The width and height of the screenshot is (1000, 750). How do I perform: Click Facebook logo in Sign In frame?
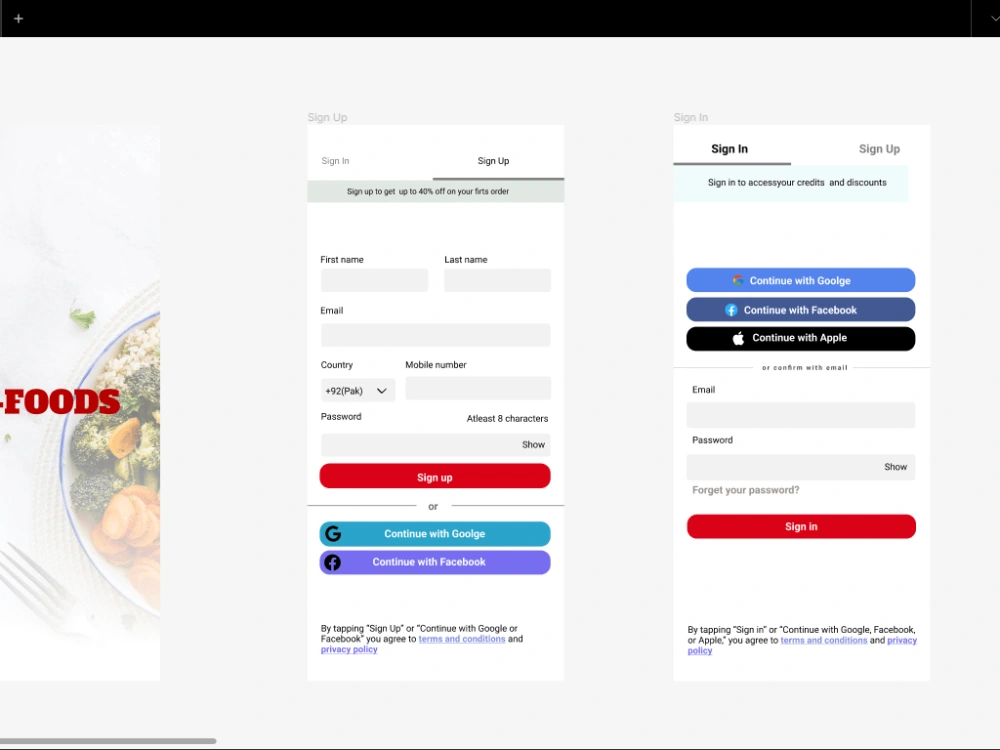(732, 310)
